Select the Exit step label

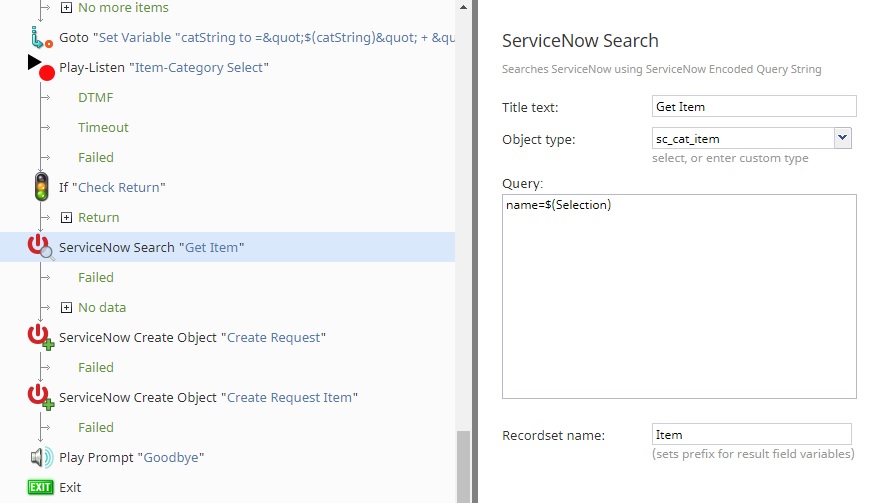[x=70, y=488]
